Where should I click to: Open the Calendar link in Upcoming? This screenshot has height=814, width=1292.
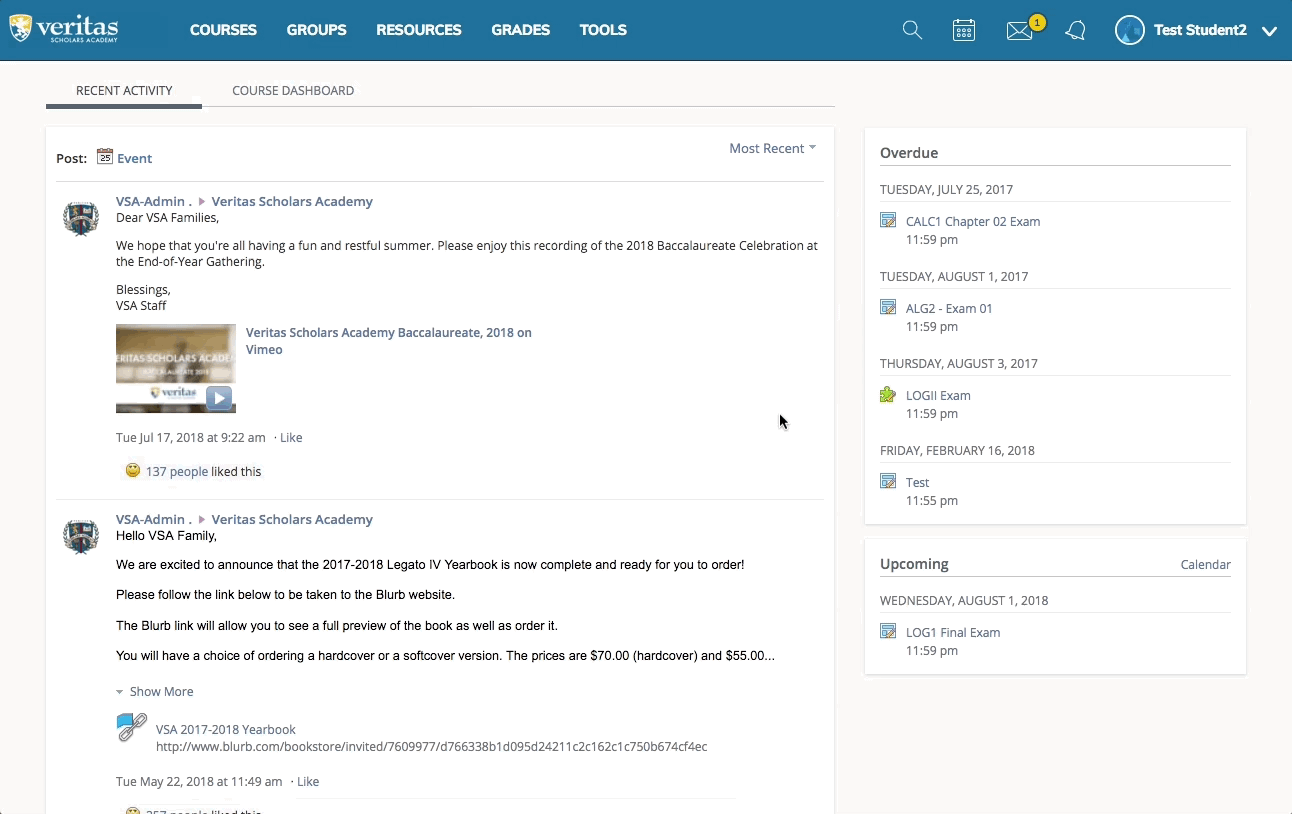(1205, 564)
